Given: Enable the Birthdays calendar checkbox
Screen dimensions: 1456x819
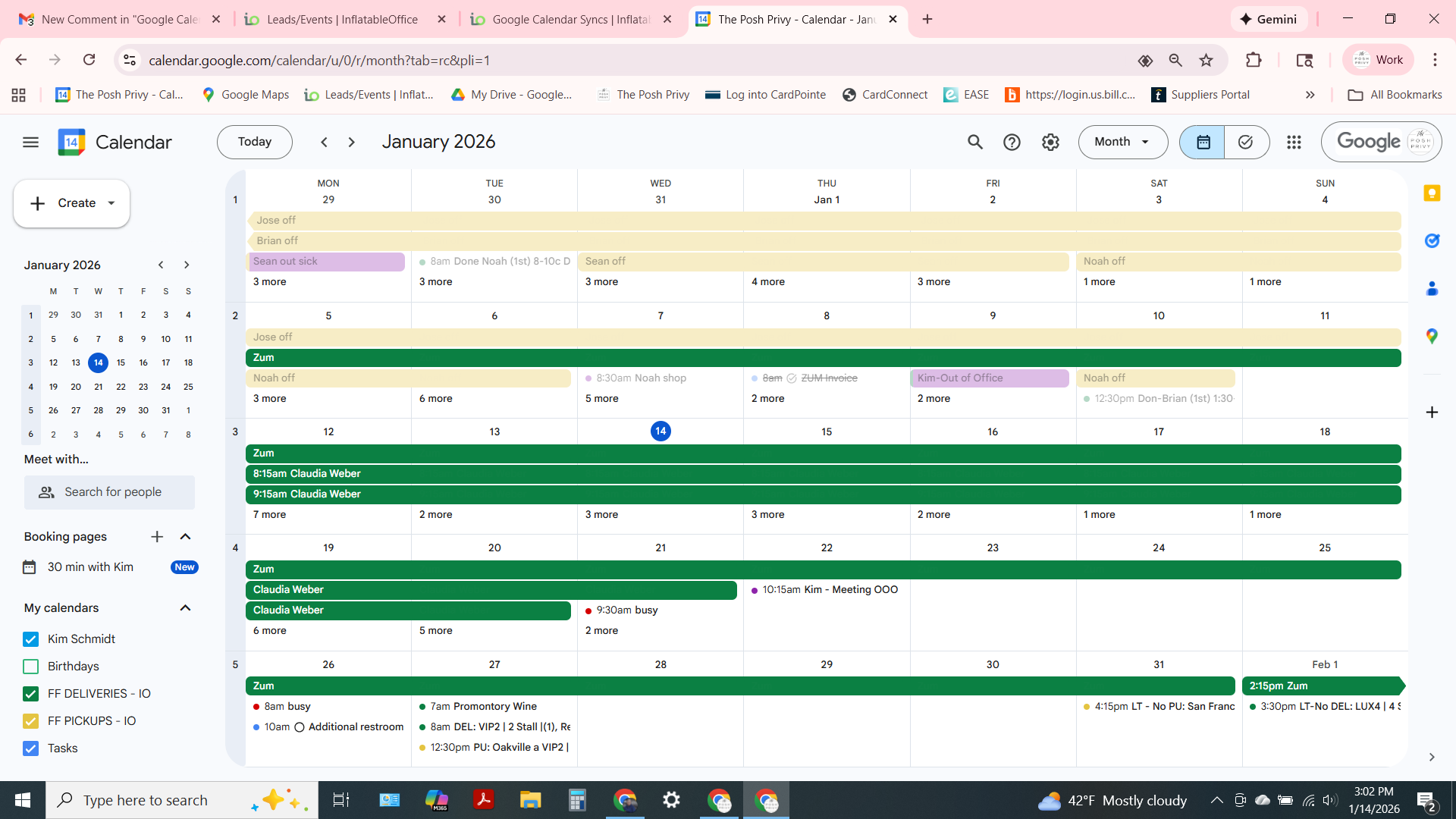Looking at the screenshot, I should pos(30,667).
